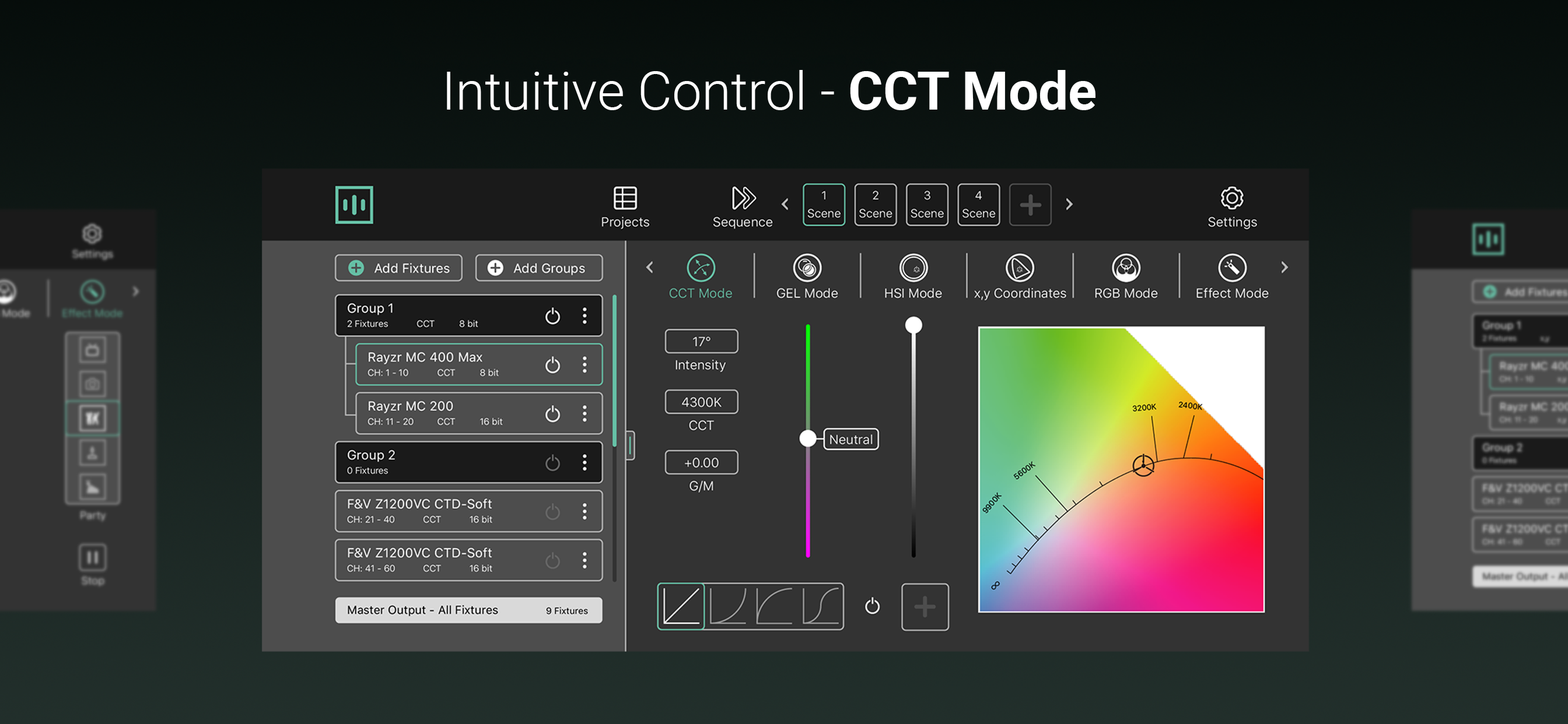Open the Projects panel

(x=625, y=208)
